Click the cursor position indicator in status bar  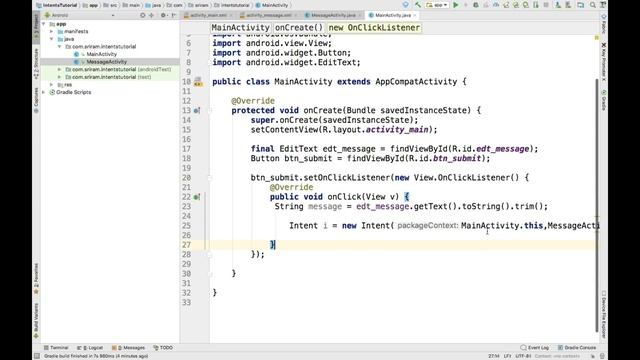(494, 356)
